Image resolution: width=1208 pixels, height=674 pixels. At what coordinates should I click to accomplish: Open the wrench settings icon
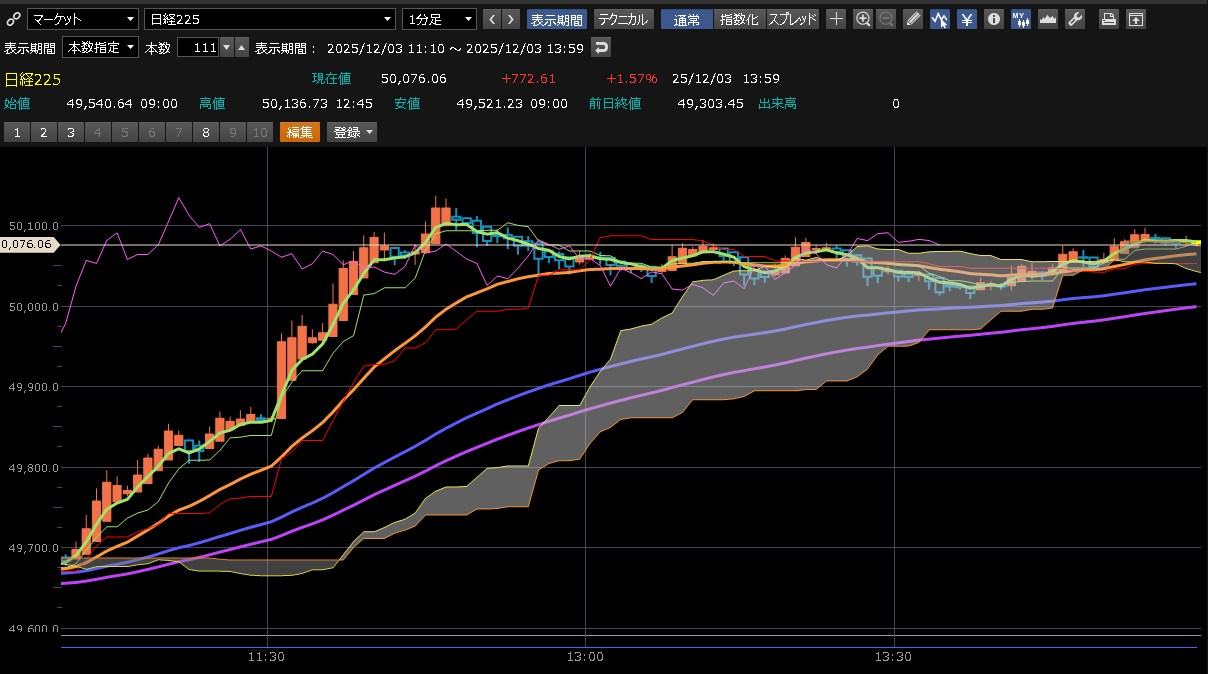(x=1074, y=19)
